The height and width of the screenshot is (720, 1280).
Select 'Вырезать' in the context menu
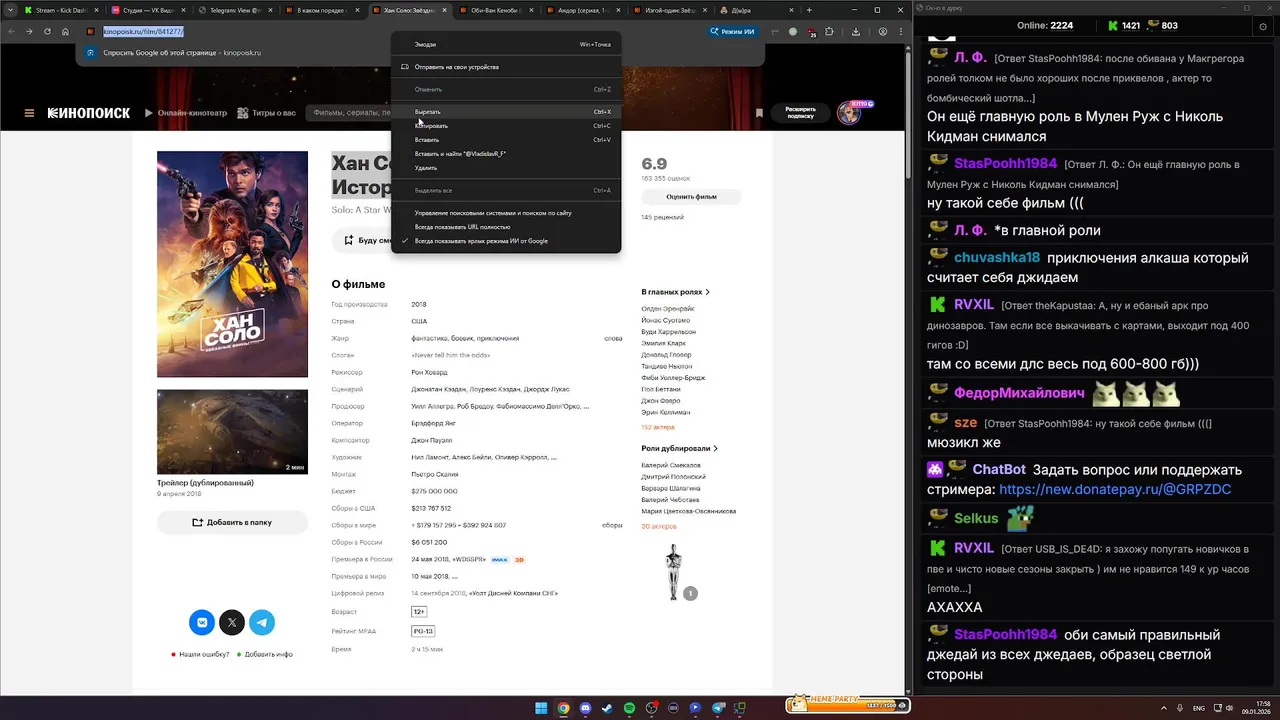click(x=506, y=112)
